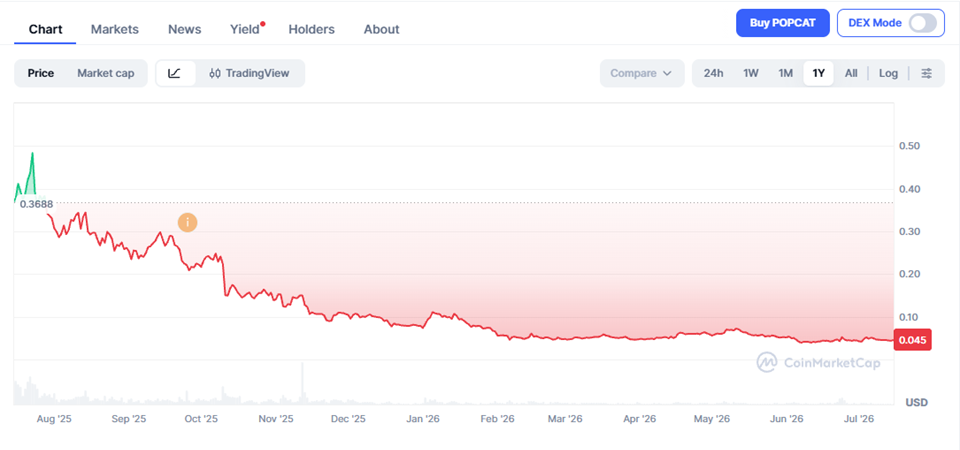Screen dimensions: 960x450
Task: Open the Yield tab
Action: (x=245, y=29)
